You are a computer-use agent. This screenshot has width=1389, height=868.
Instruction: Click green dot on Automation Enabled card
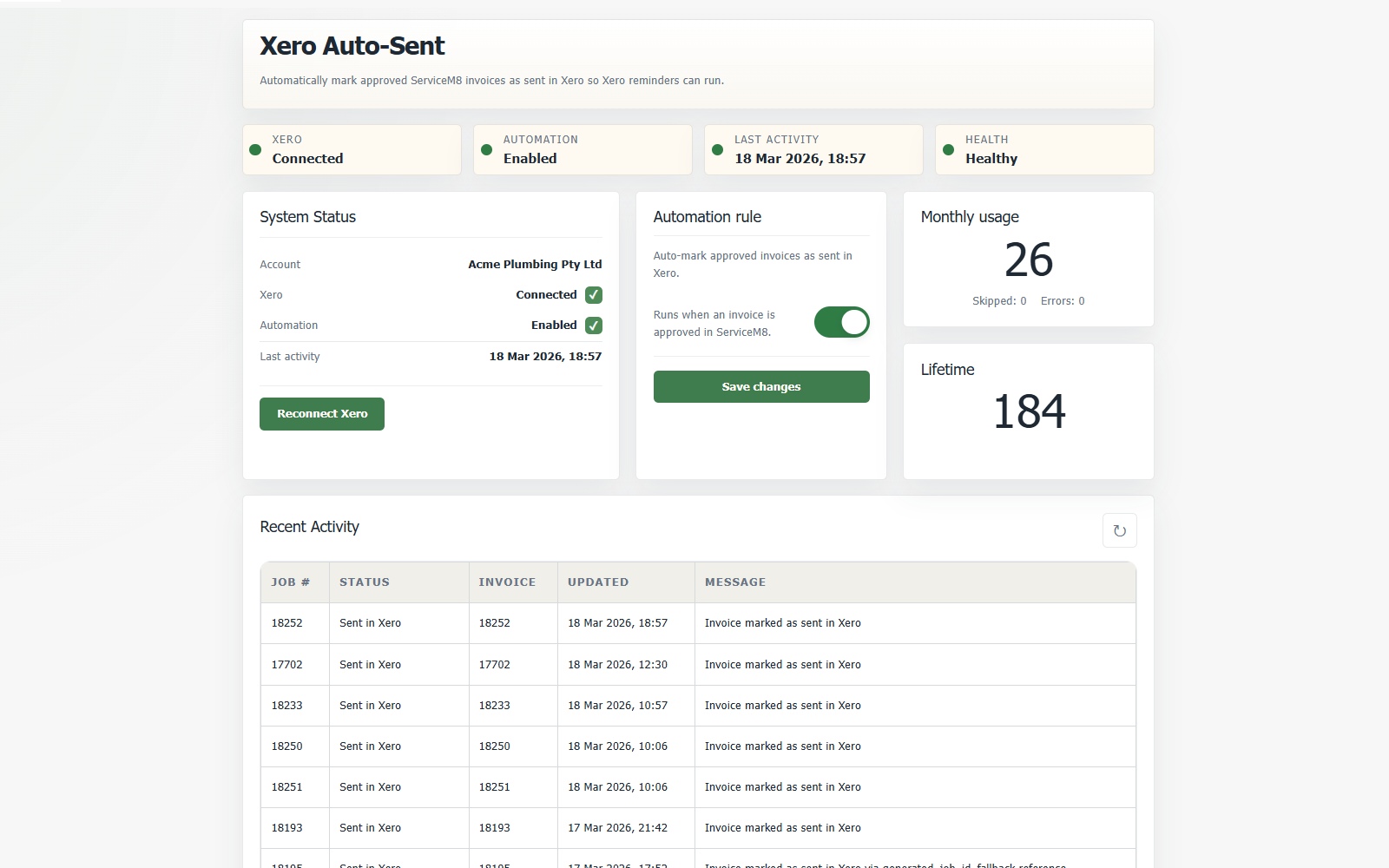coord(486,149)
